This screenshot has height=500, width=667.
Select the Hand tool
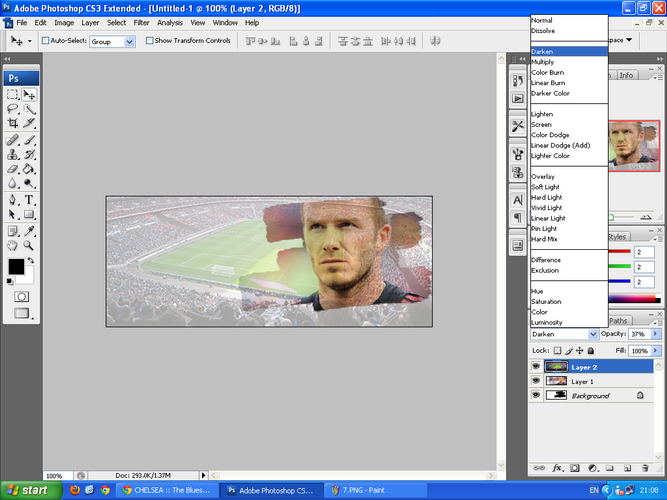coord(13,244)
